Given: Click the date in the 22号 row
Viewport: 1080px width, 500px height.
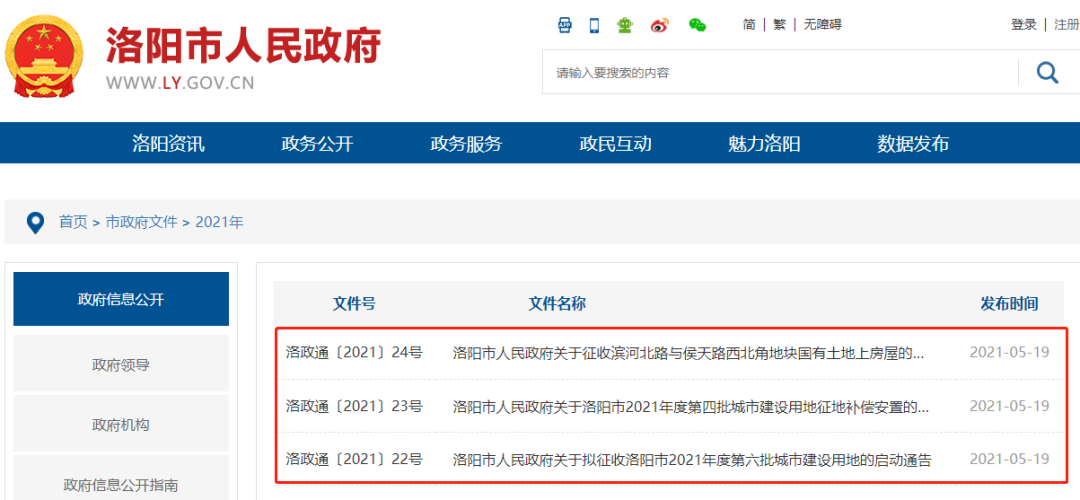Looking at the screenshot, I should 1009,459.
